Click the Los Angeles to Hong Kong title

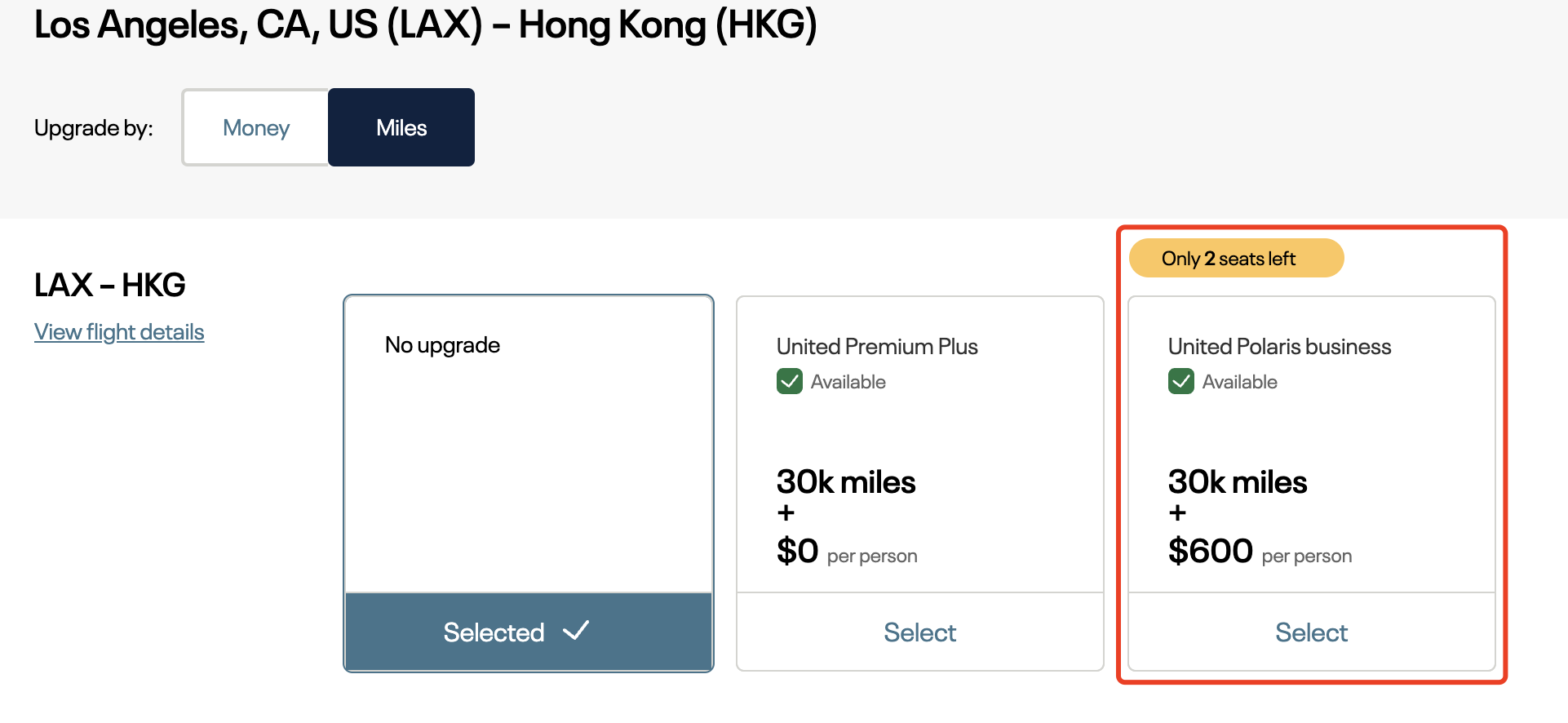[426, 24]
